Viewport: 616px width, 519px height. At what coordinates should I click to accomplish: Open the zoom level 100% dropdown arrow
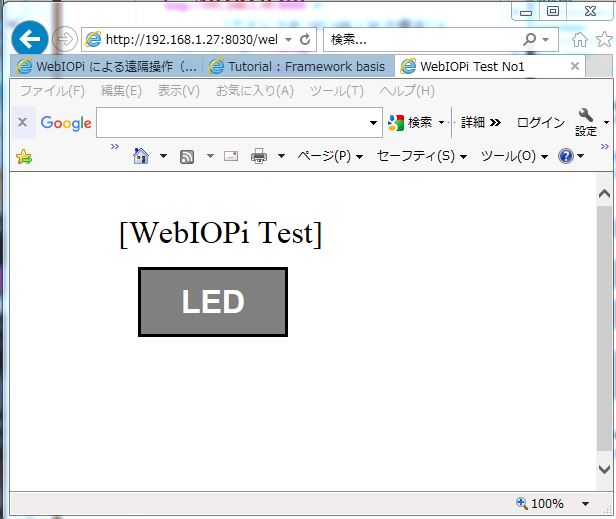(x=585, y=504)
